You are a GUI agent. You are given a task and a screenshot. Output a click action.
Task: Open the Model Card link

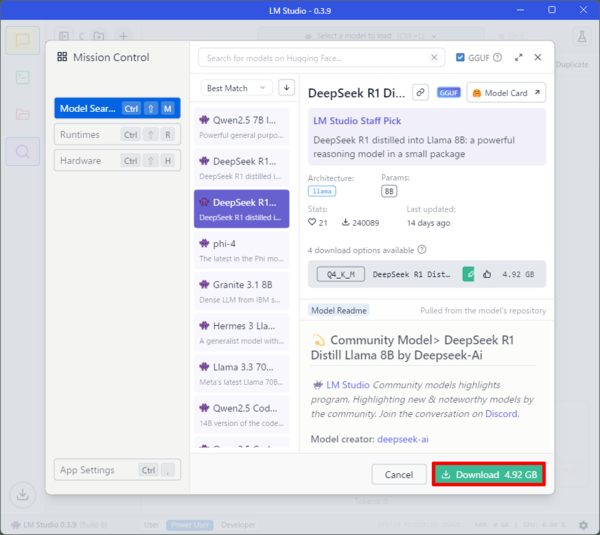(x=506, y=93)
